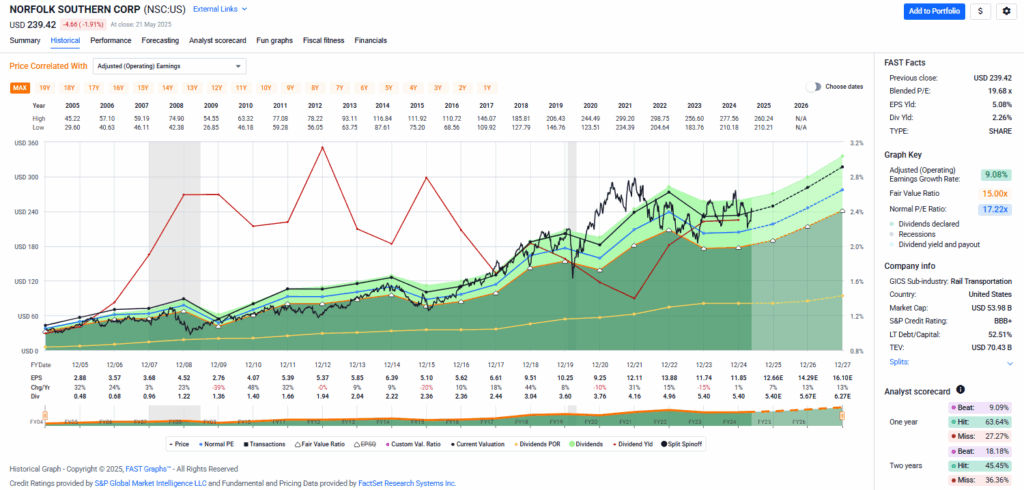Open the currency dollar sign button
This screenshot has height=490, width=1024.
(x=980, y=11)
